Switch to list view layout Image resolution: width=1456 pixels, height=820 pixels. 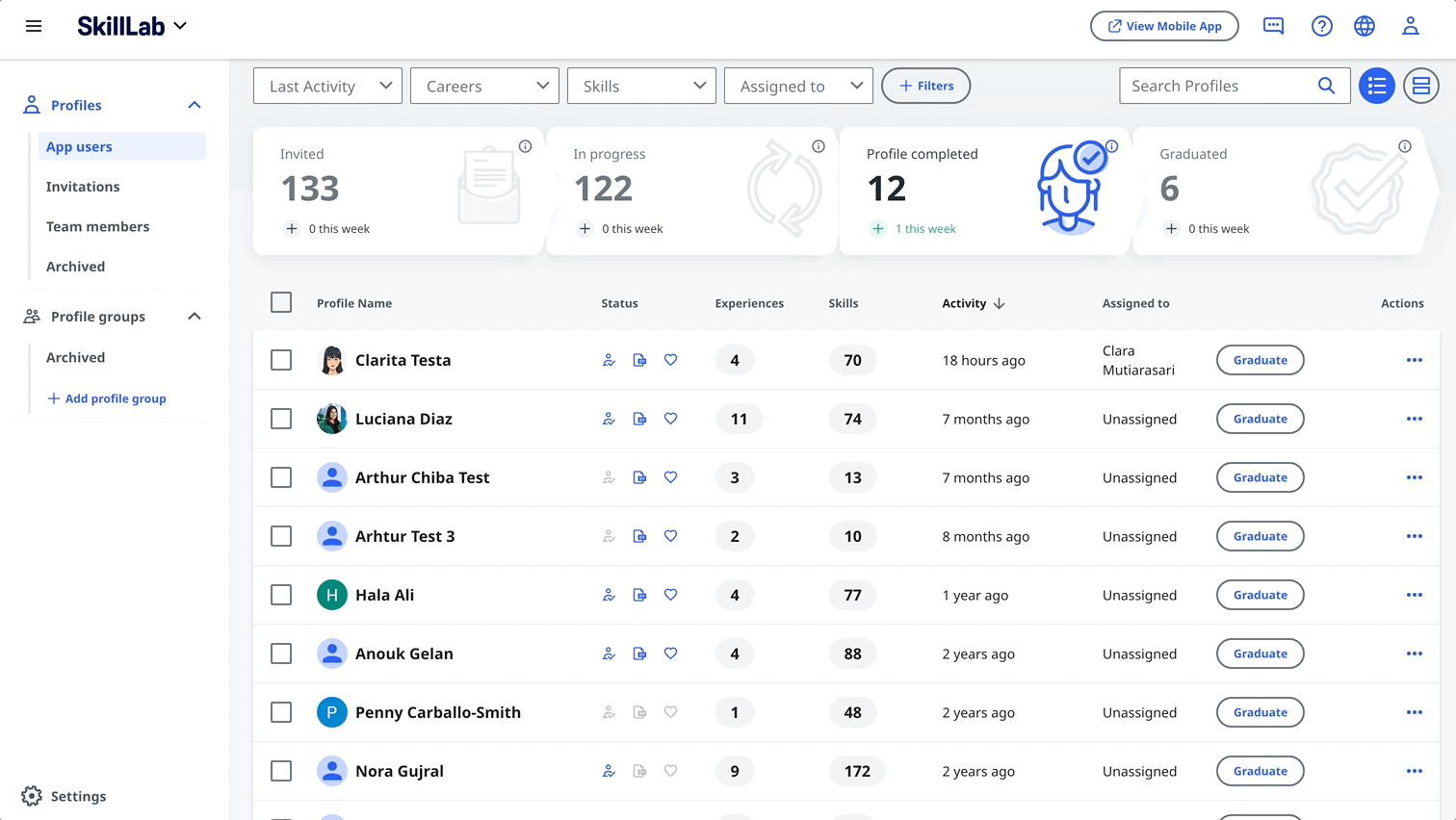[1377, 86]
